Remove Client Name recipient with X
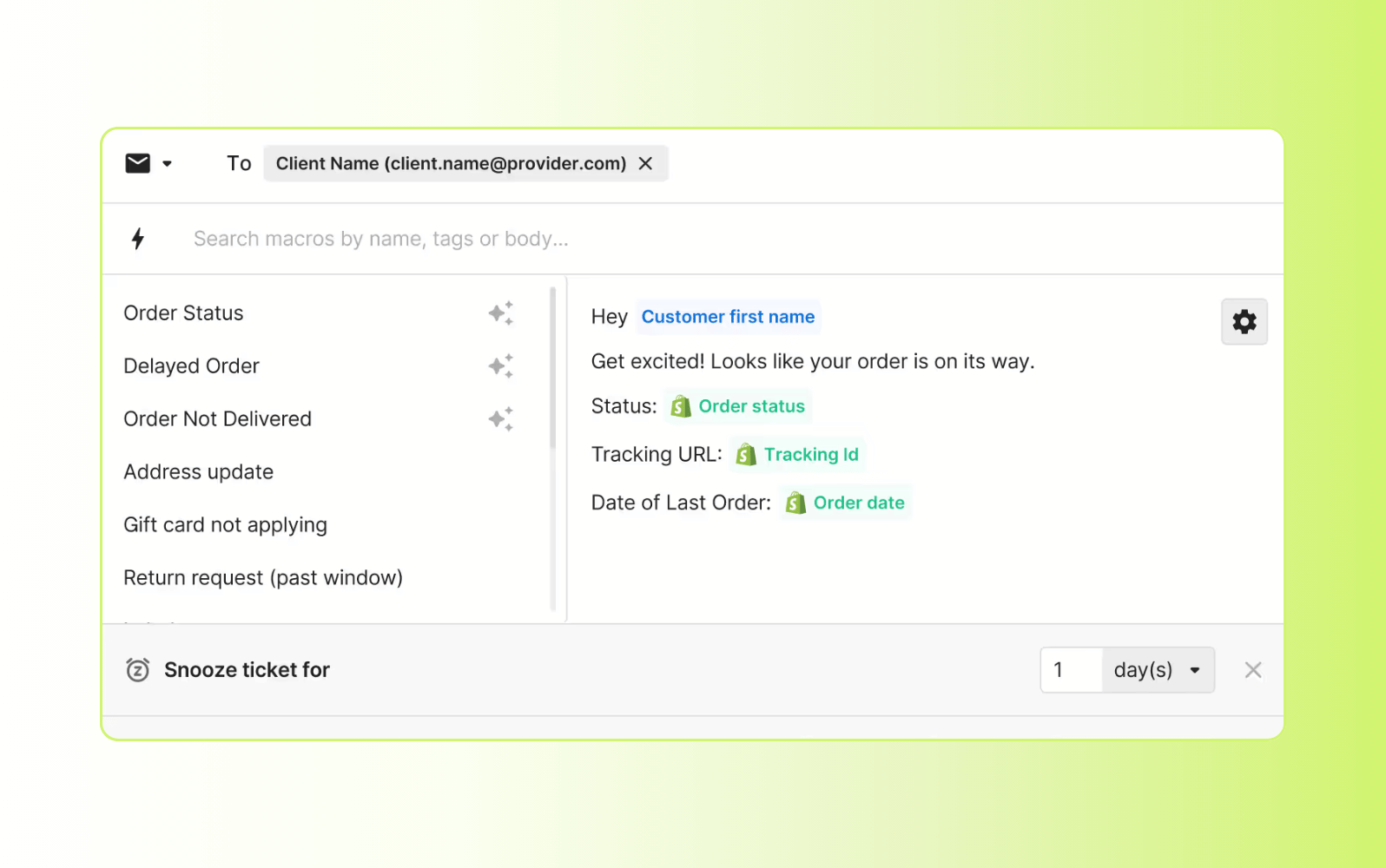 [x=645, y=163]
